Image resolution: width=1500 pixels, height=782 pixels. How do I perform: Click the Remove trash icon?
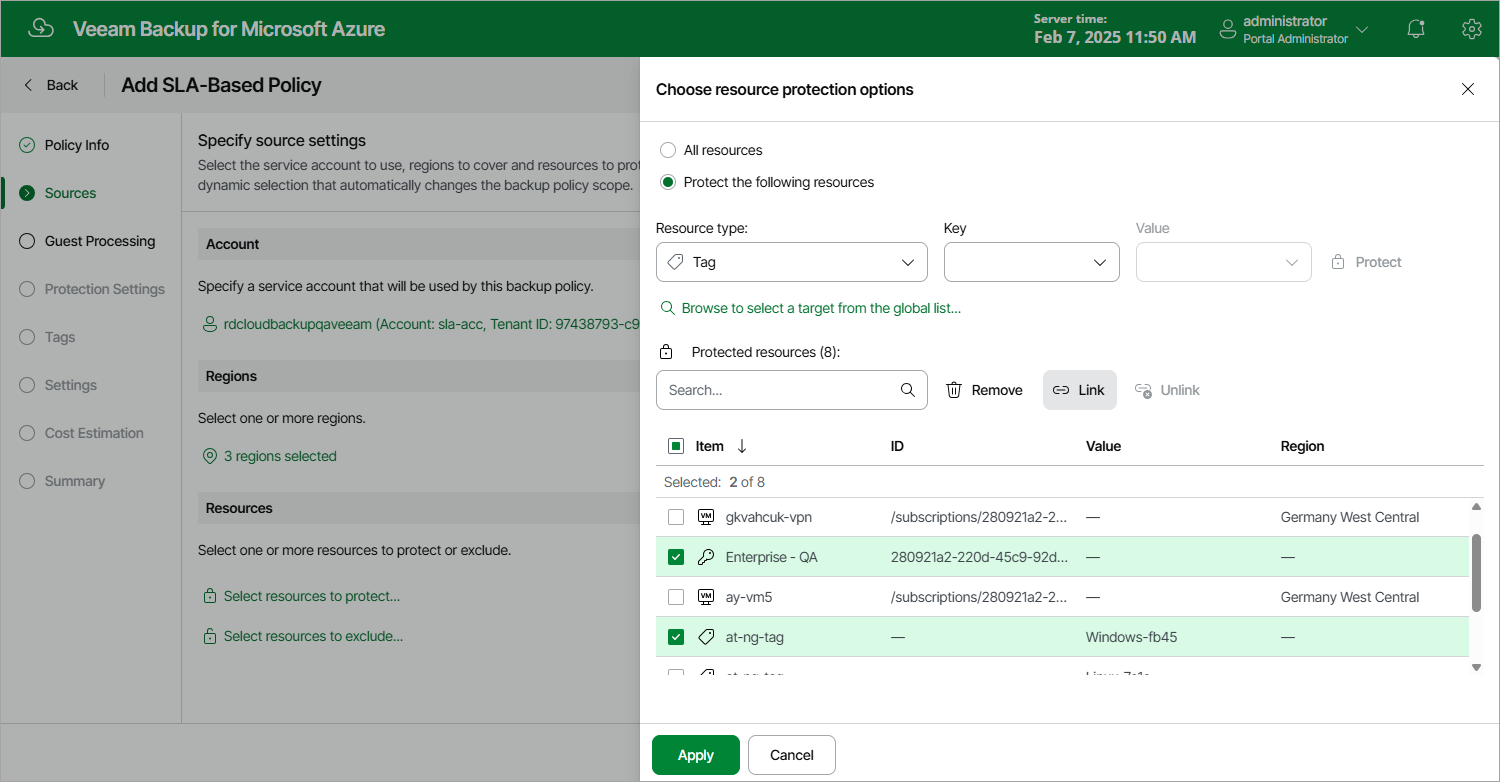[954, 390]
